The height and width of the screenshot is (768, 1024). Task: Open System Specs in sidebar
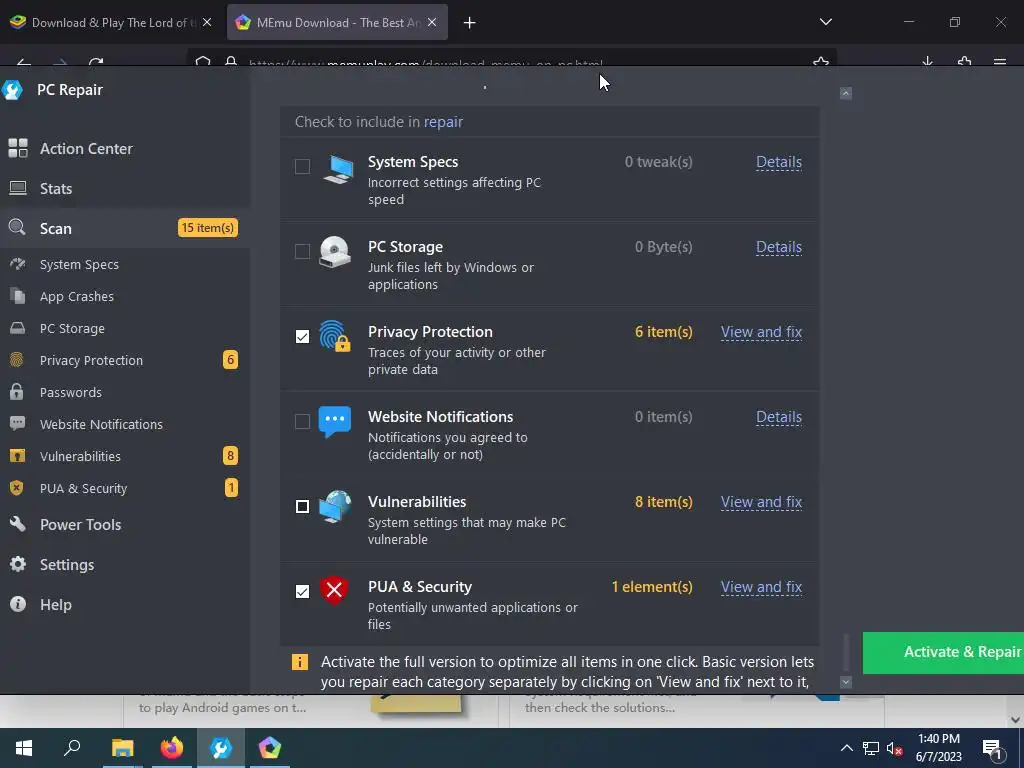click(x=79, y=264)
